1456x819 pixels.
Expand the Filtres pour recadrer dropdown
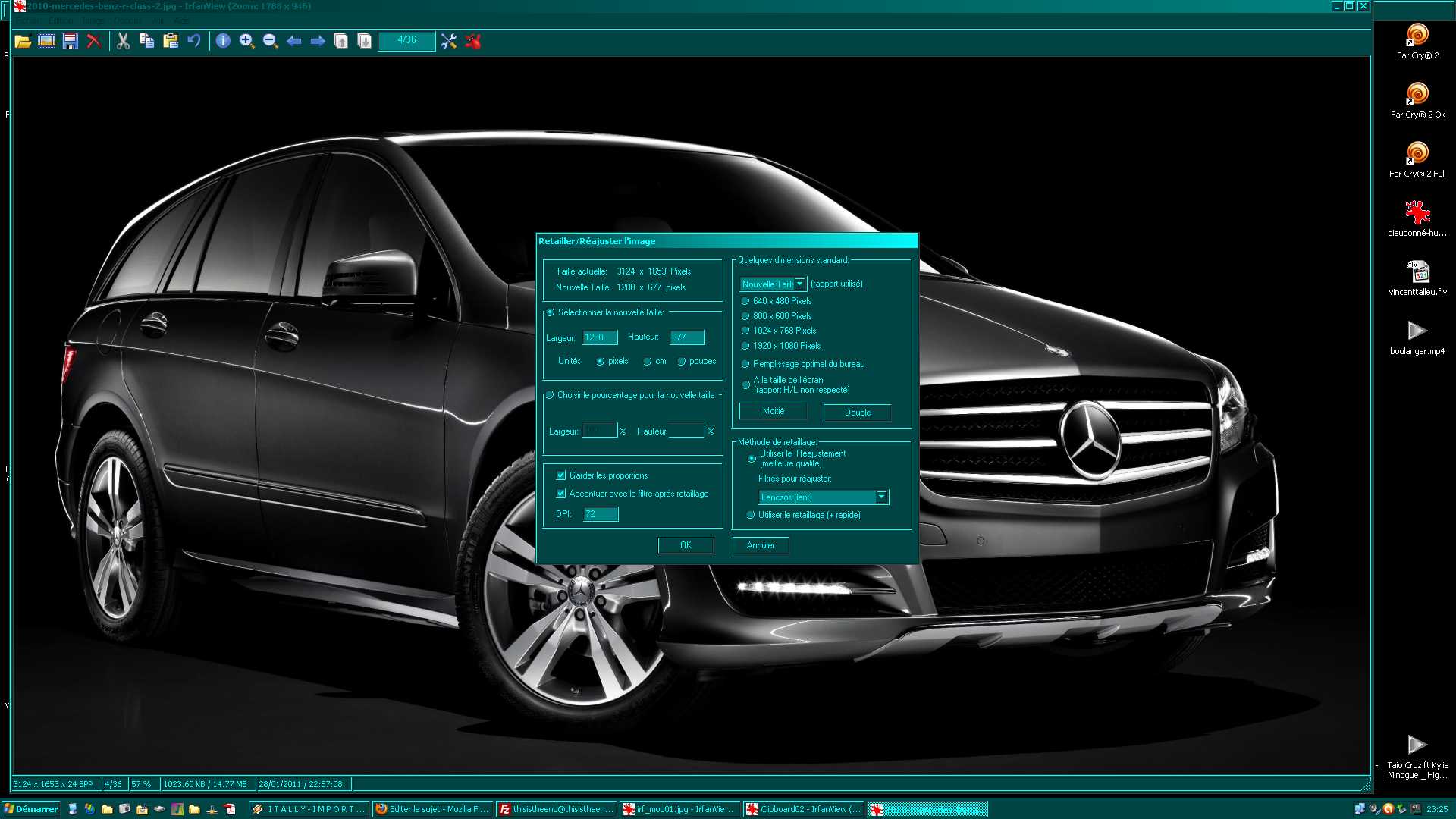[880, 497]
